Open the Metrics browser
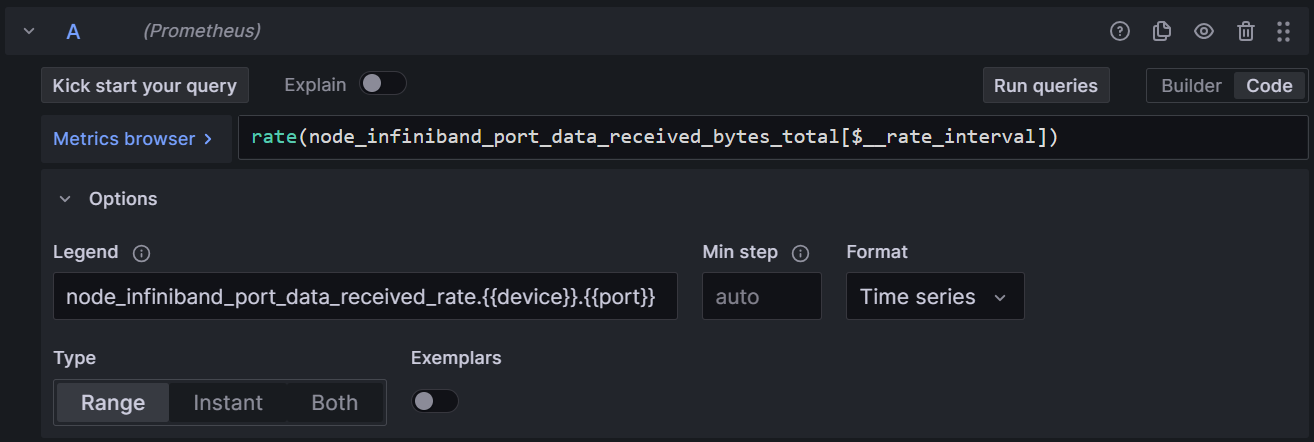The width and height of the screenshot is (1314, 442). click(133, 139)
